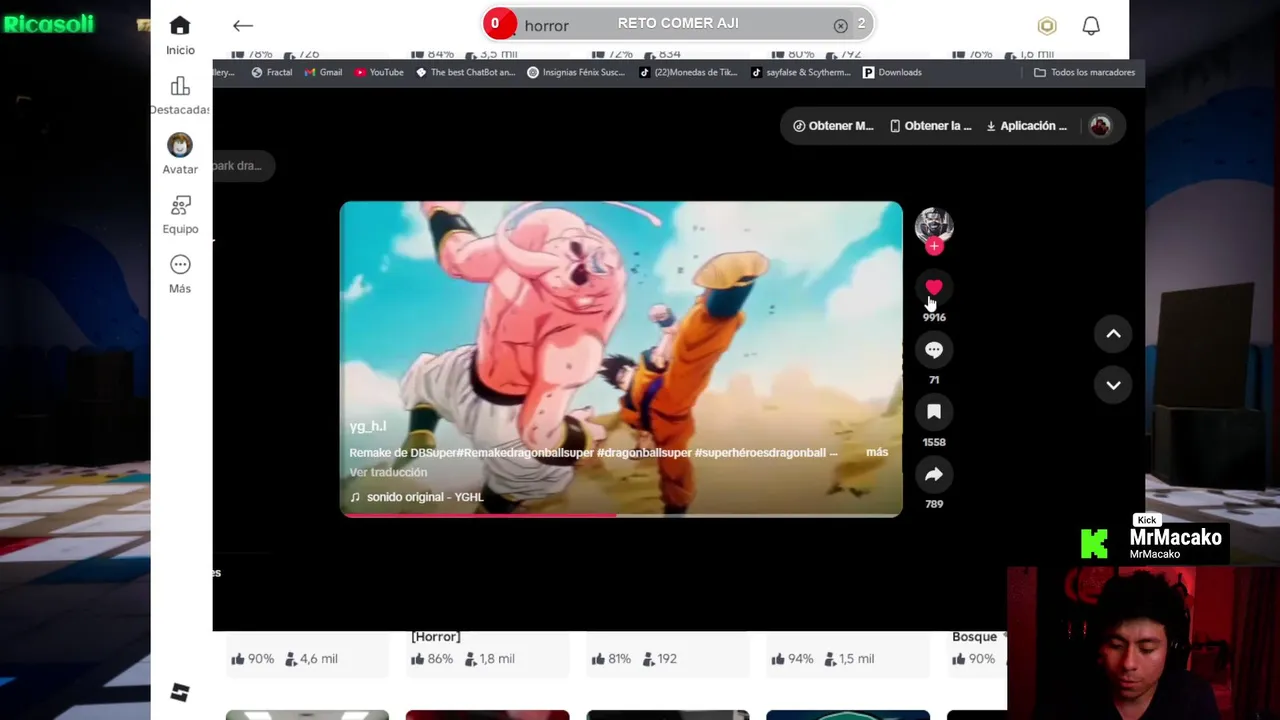
Task: Open the Fractal bookmark
Action: [272, 72]
